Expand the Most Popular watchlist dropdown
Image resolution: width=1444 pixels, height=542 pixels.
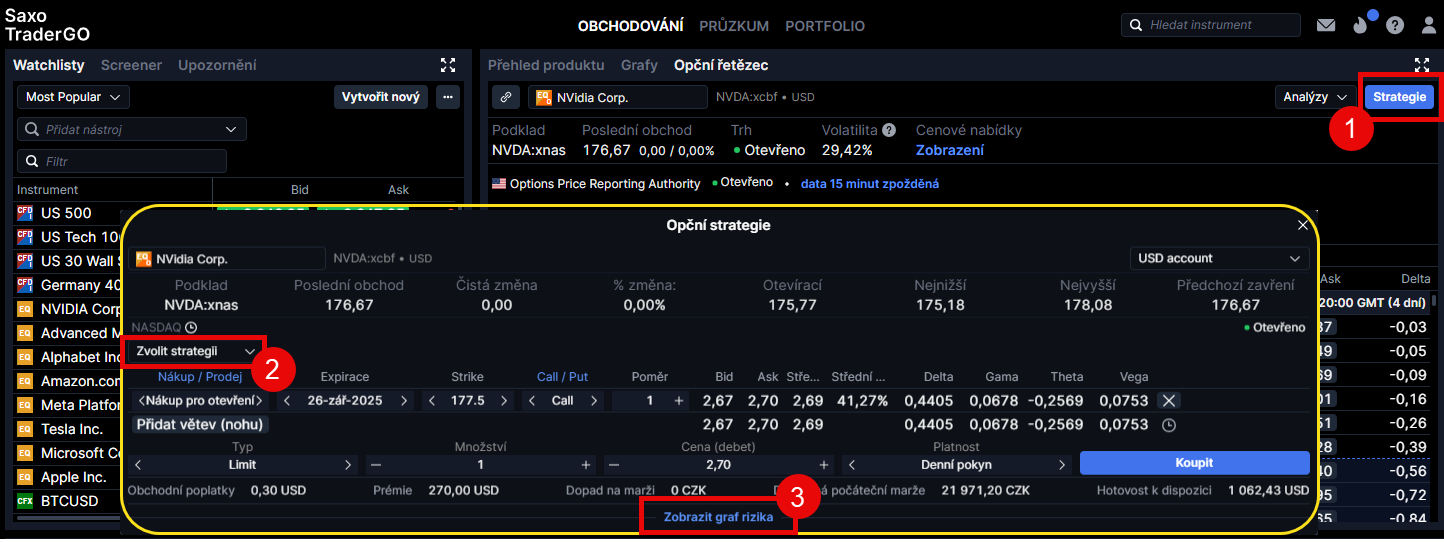pyautogui.click(x=73, y=97)
